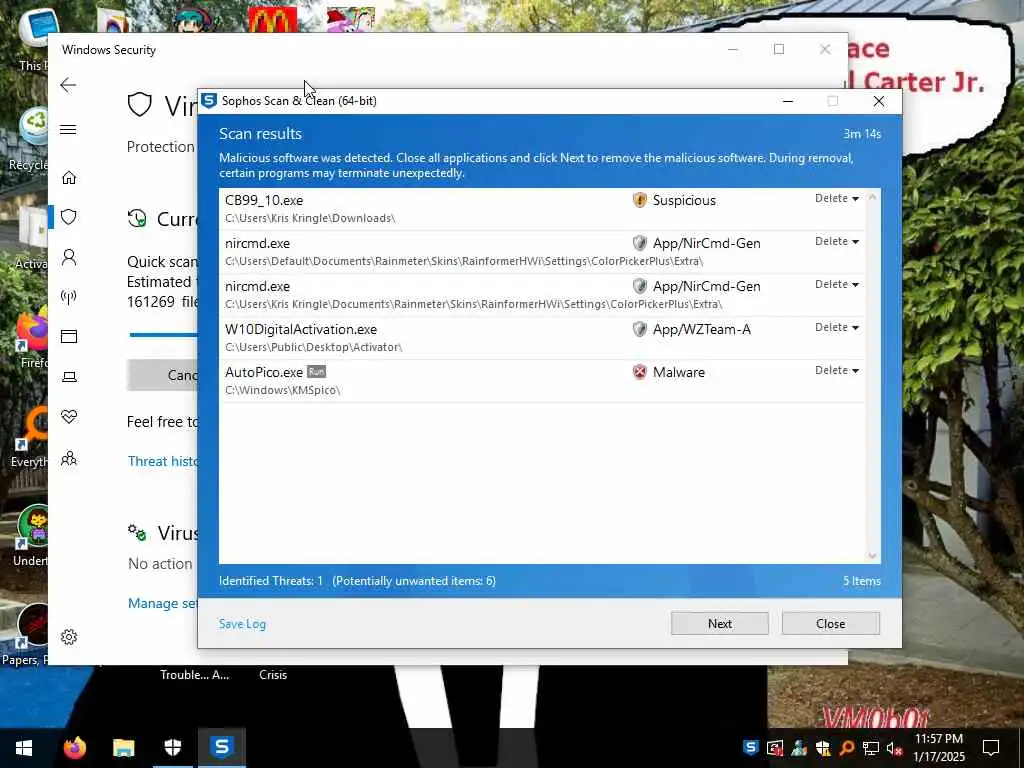
Task: Switch to Windows Security on the taskbar
Action: point(172,748)
